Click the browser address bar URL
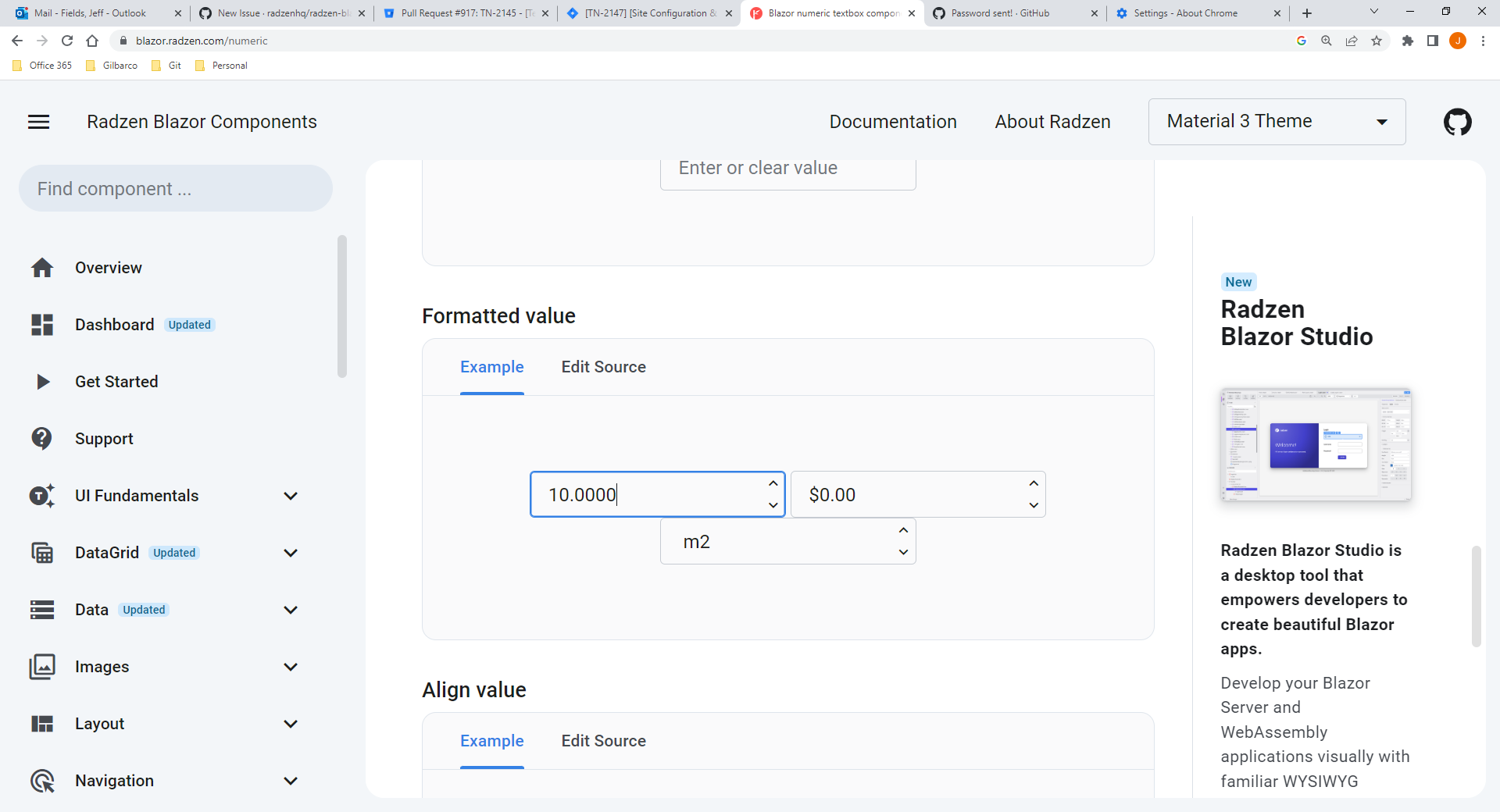 (x=202, y=41)
